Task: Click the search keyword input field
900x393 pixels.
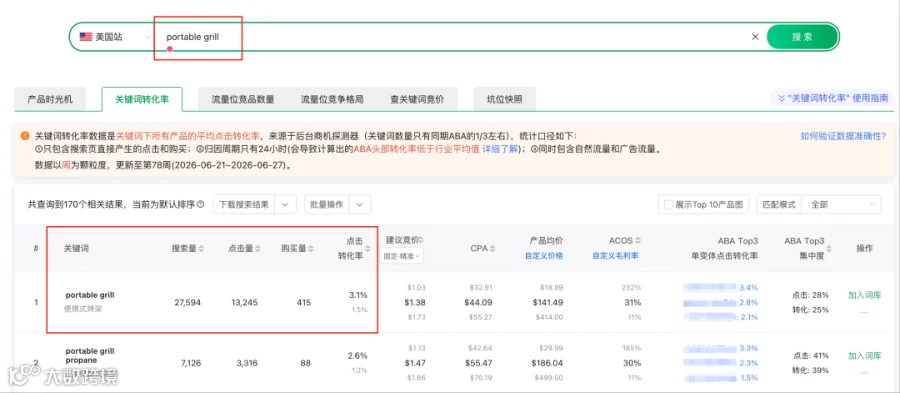Action: coord(453,37)
